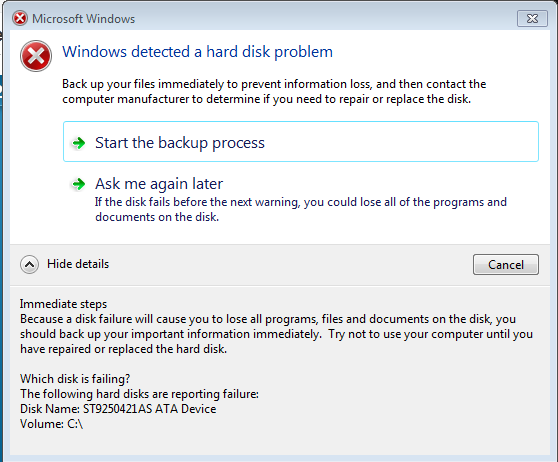
Task: Click green arrow beside Ask me again later
Action: click(79, 184)
